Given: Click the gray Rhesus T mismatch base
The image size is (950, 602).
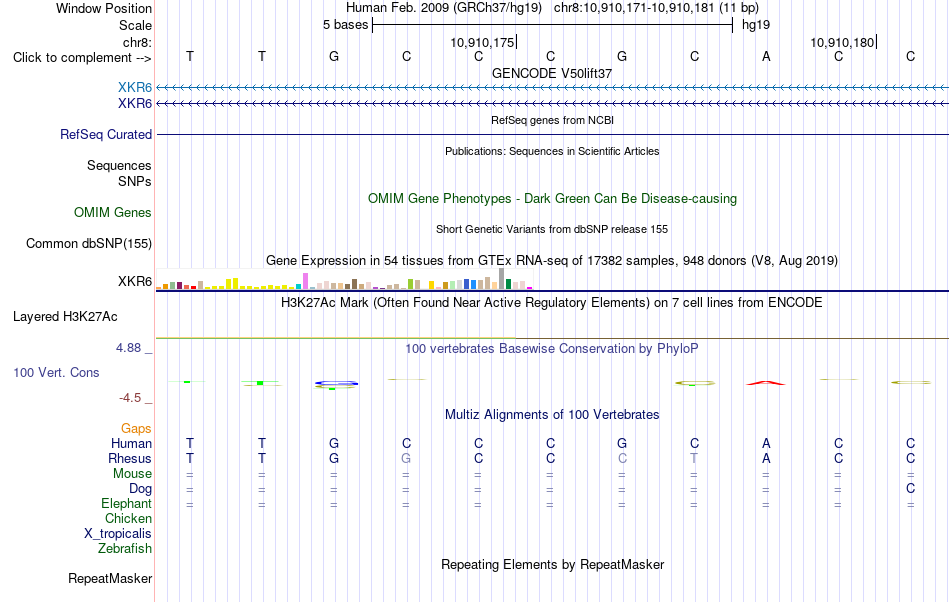Looking at the screenshot, I should coord(694,458).
